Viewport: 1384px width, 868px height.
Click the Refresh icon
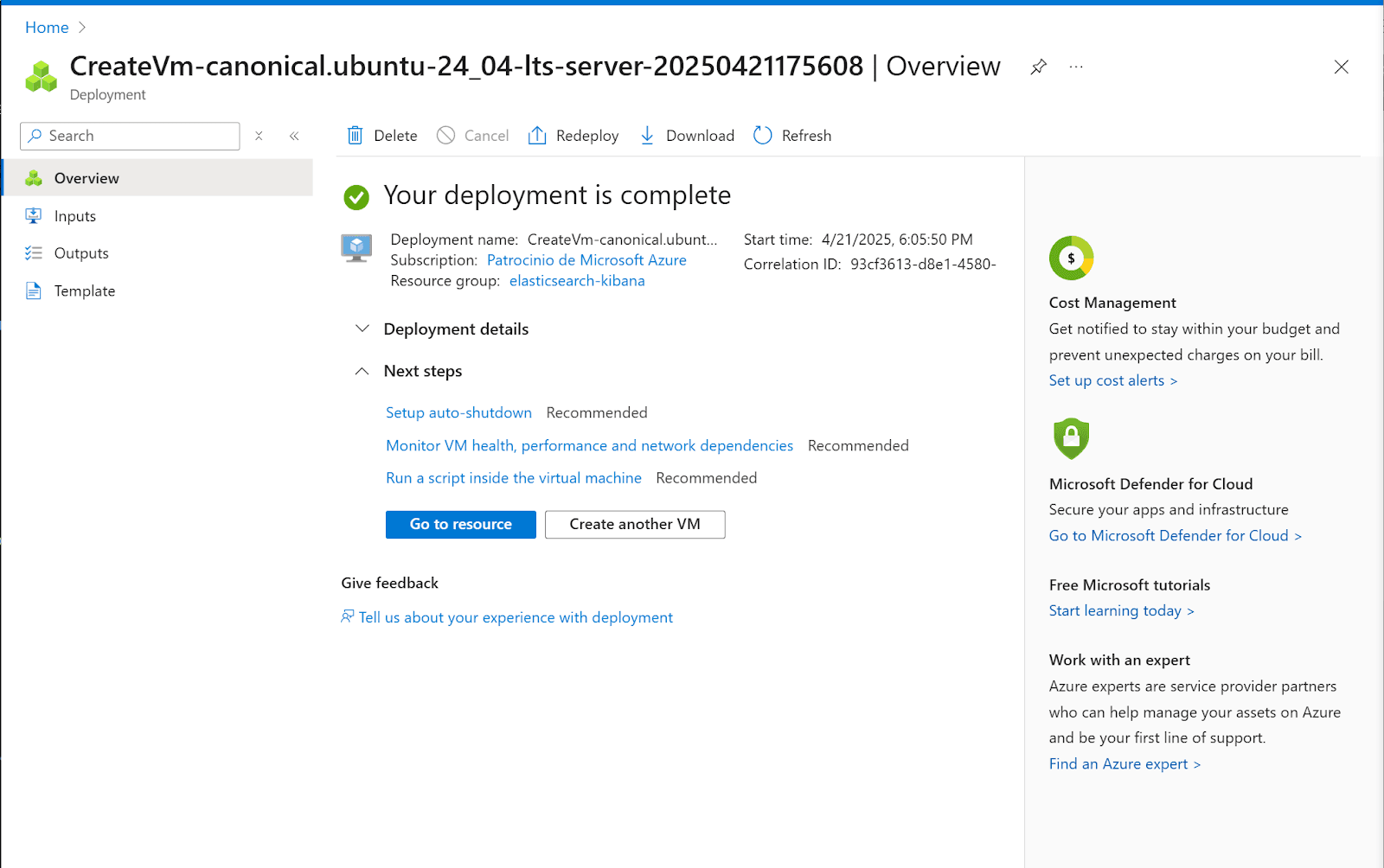click(762, 135)
